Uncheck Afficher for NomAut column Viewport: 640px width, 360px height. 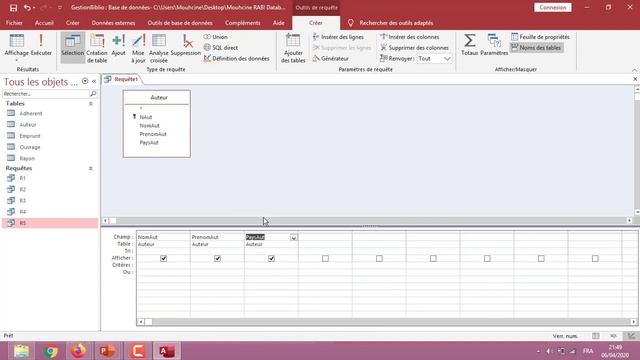coord(164,258)
